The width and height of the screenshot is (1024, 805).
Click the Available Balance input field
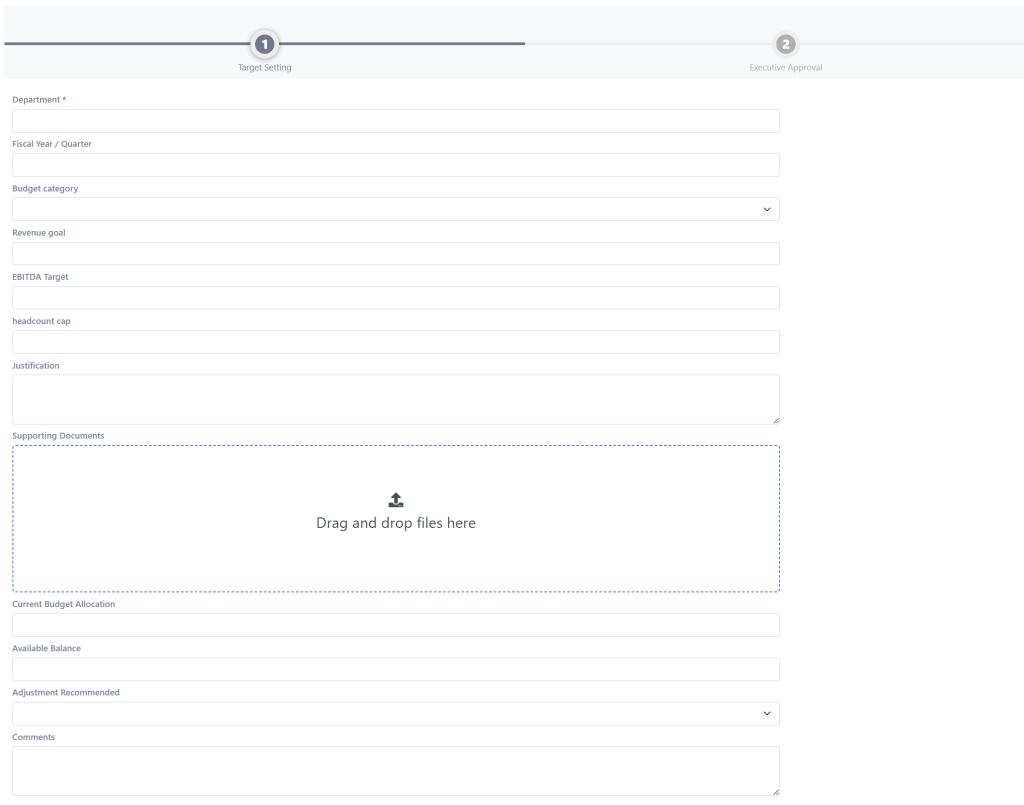pyautogui.click(x=396, y=669)
